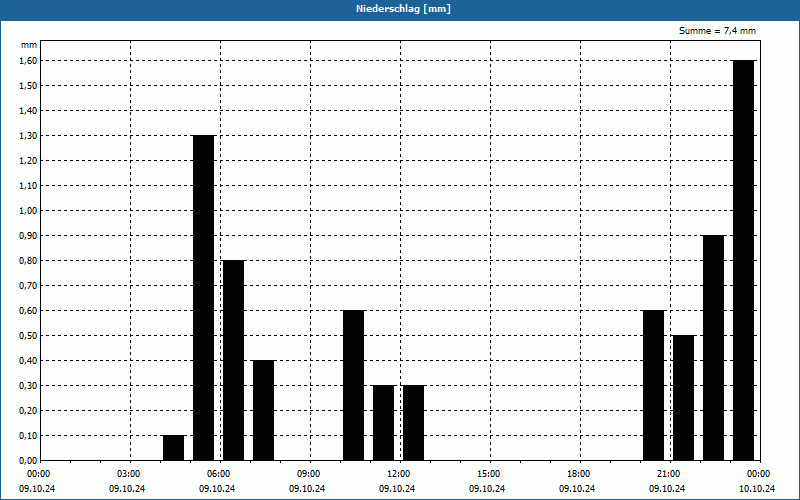Click the Niederschlag [mm] chart title
This screenshot has height=500, width=800.
pyautogui.click(x=403, y=9)
